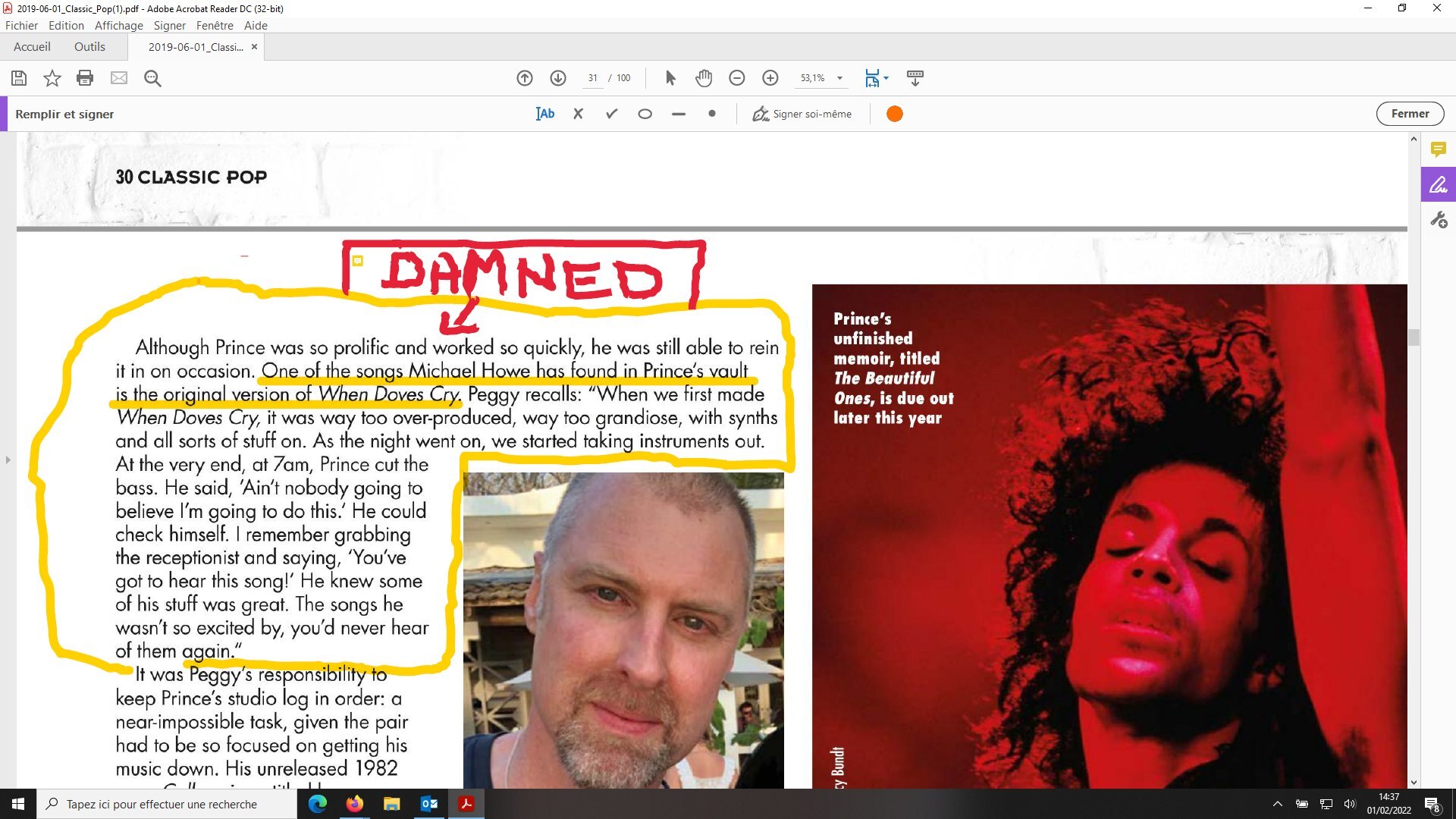1456x819 pixels.
Task: Open the fit page options dropdown
Action: tap(886, 78)
